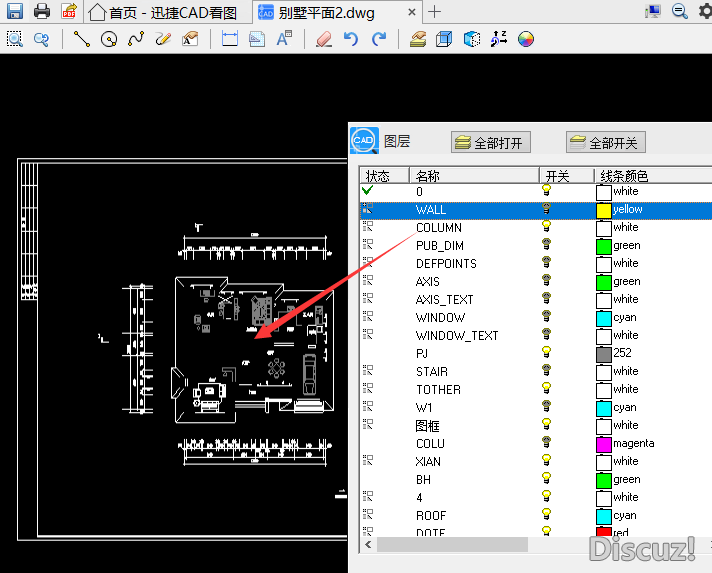Toggle the lightbulb for the COLUMN layer
This screenshot has height=573, width=712.
coord(547,228)
